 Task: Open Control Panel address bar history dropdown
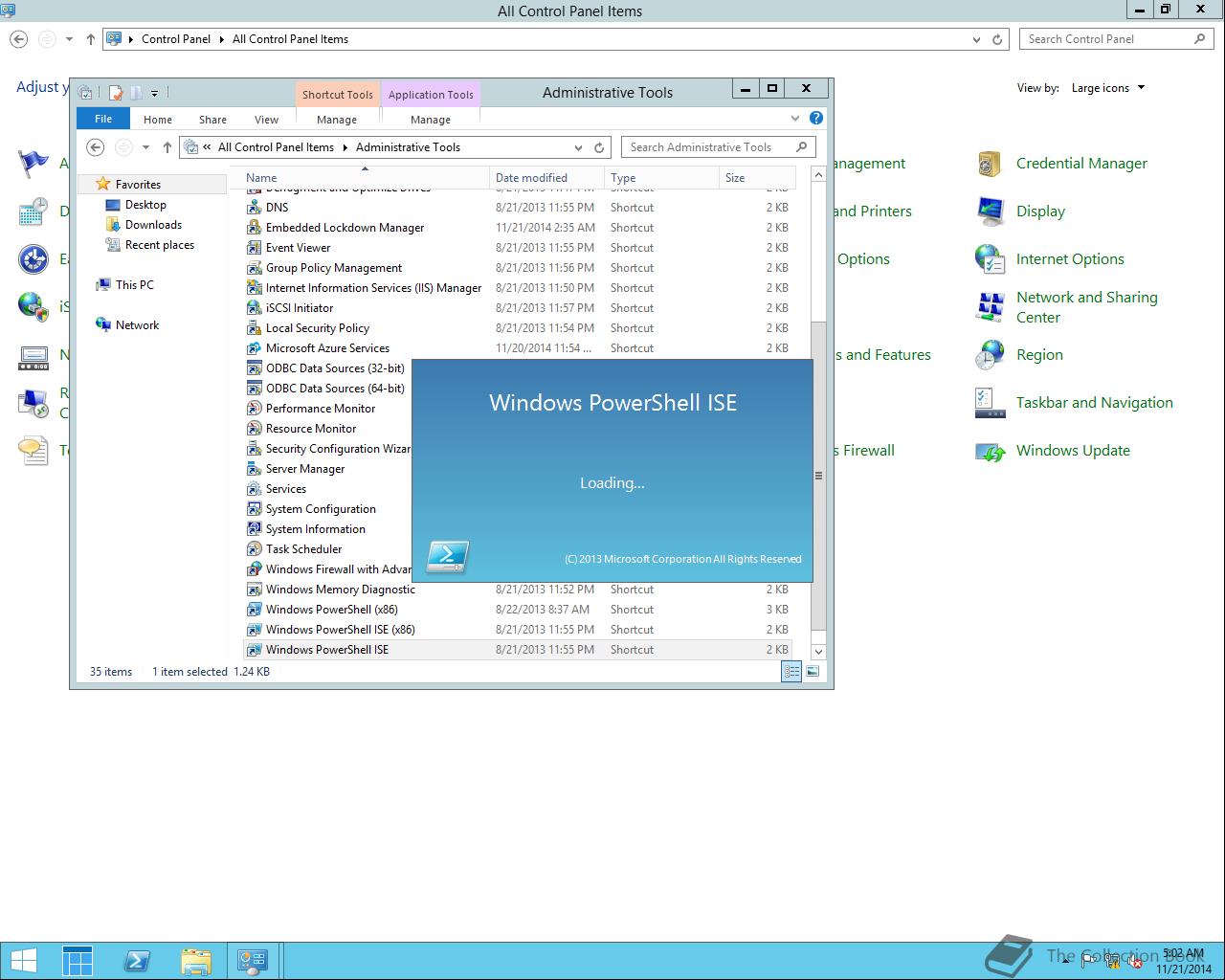(976, 39)
